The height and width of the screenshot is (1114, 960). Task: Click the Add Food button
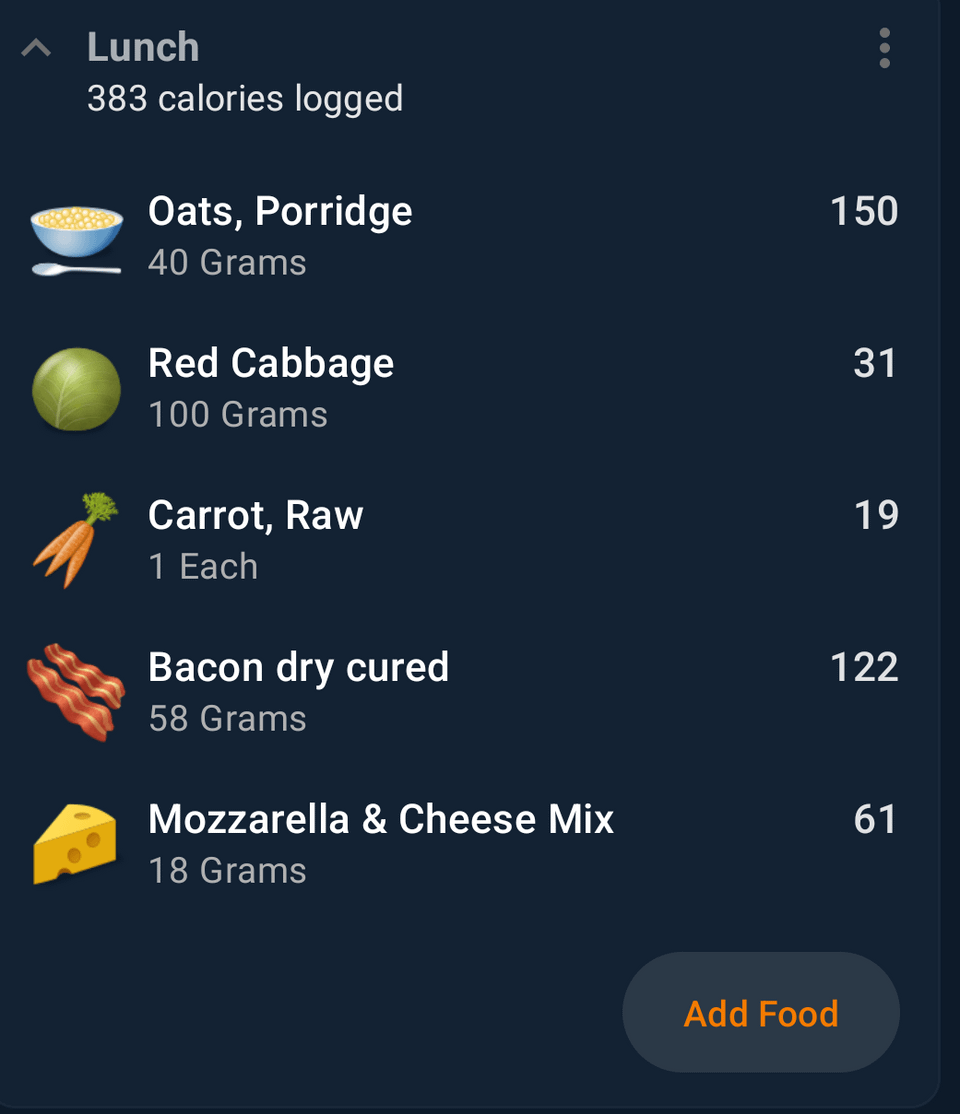[x=761, y=1012]
